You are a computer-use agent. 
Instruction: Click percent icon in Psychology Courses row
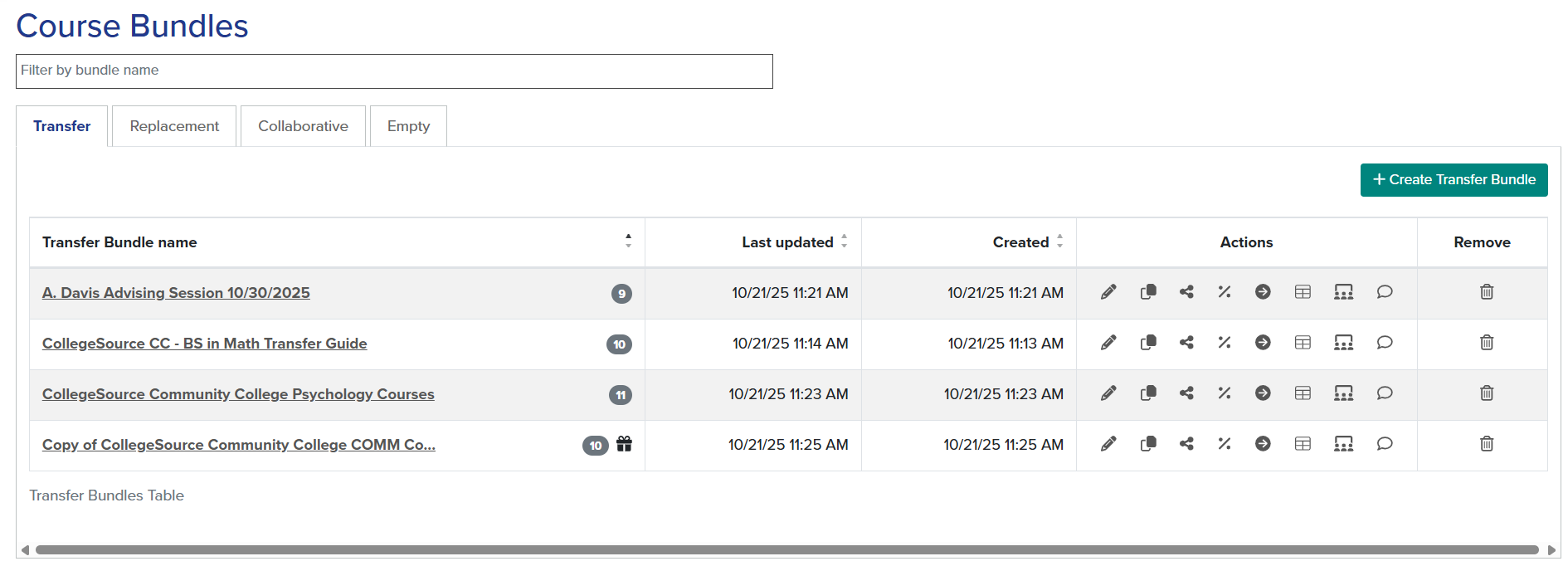(1225, 393)
